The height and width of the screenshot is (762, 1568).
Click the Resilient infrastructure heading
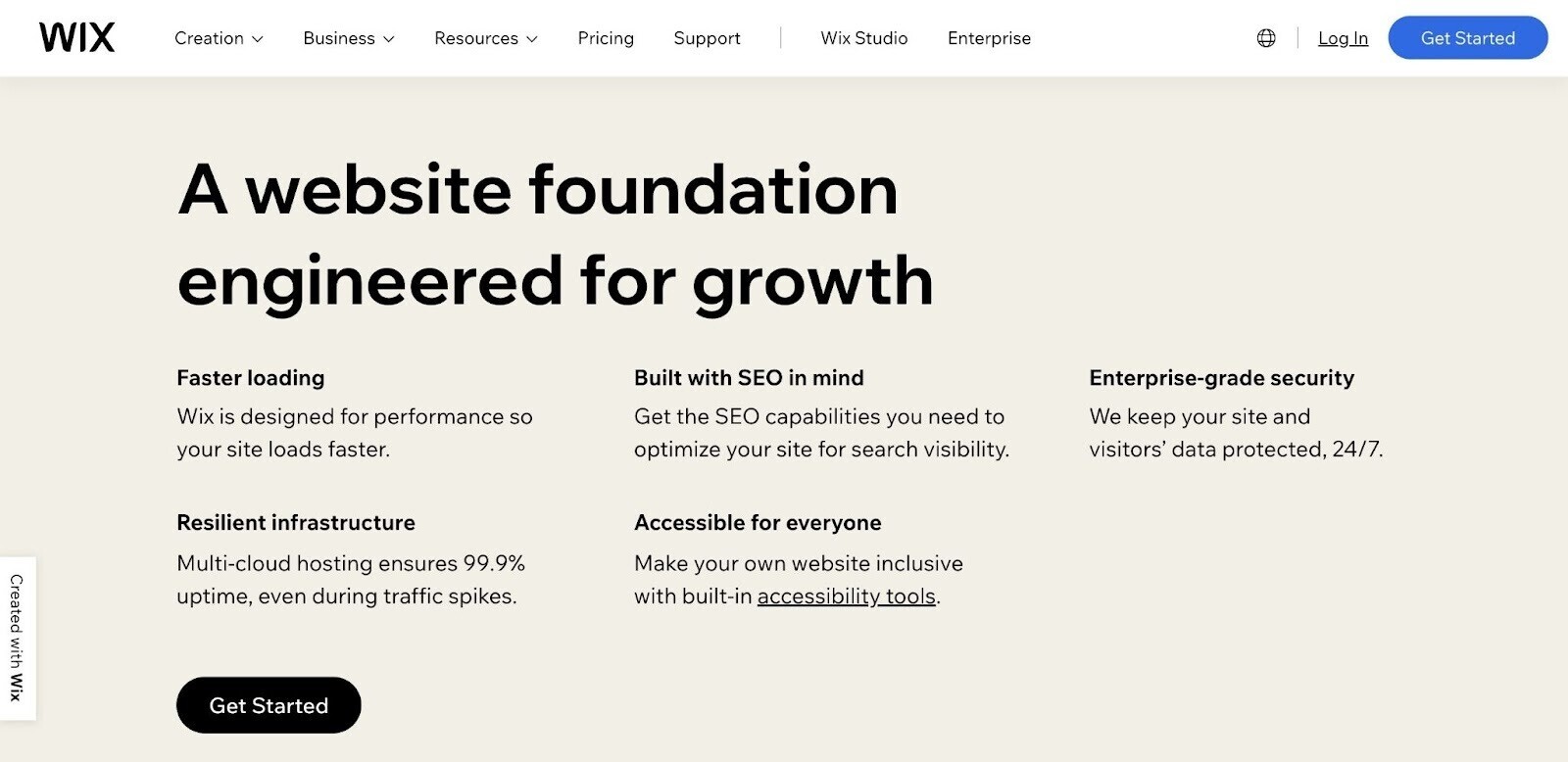click(x=296, y=522)
